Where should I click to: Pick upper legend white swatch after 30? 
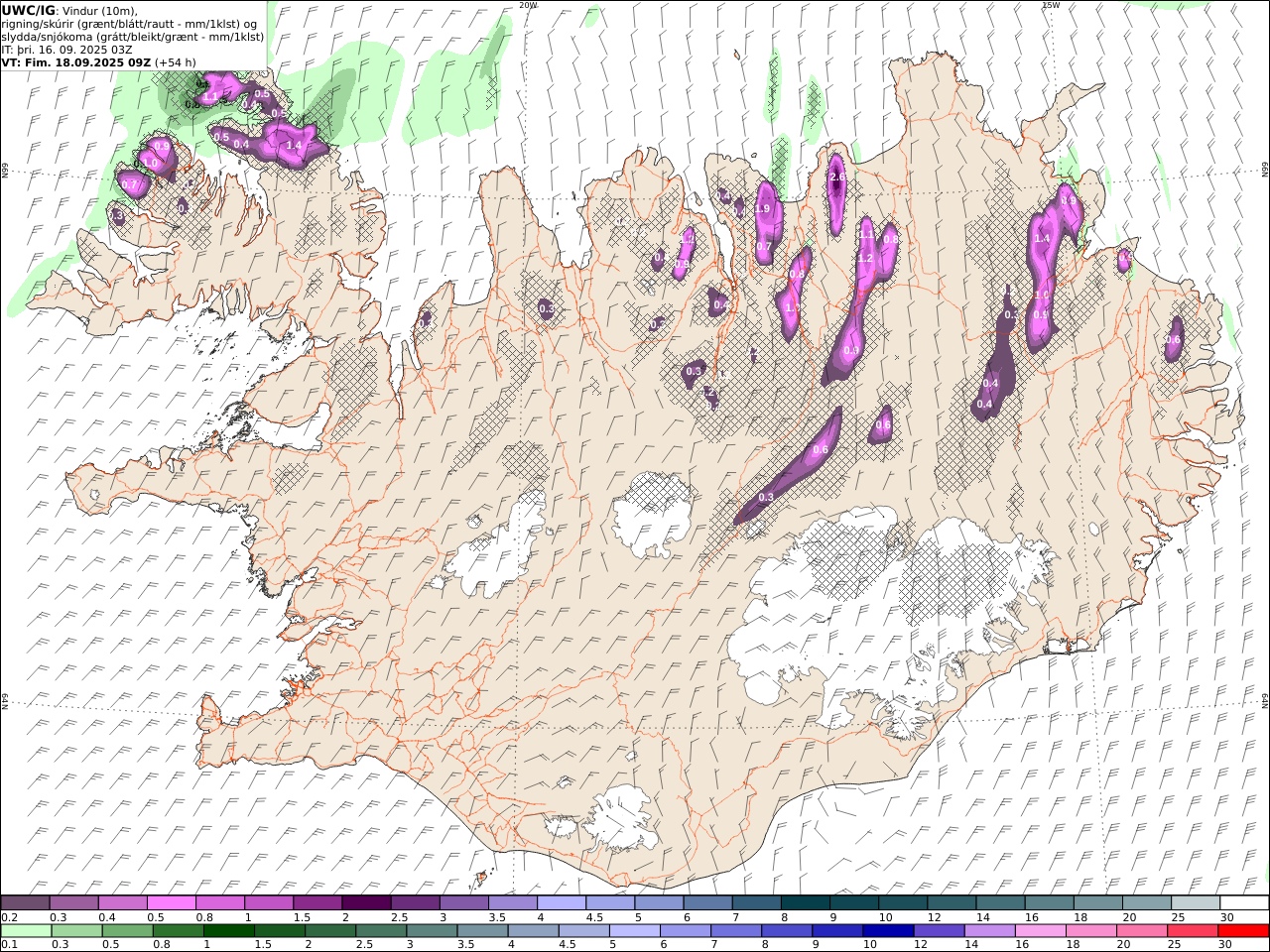1244,902
